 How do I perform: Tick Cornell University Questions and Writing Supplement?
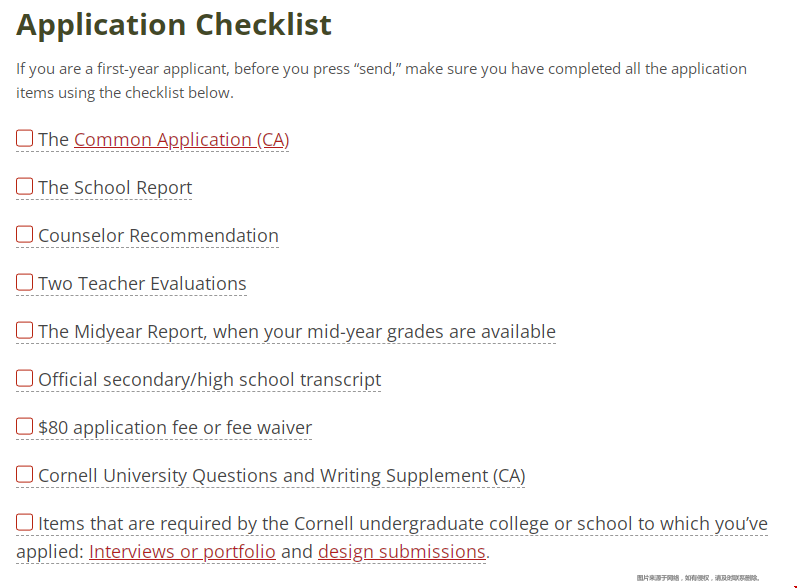pos(24,475)
